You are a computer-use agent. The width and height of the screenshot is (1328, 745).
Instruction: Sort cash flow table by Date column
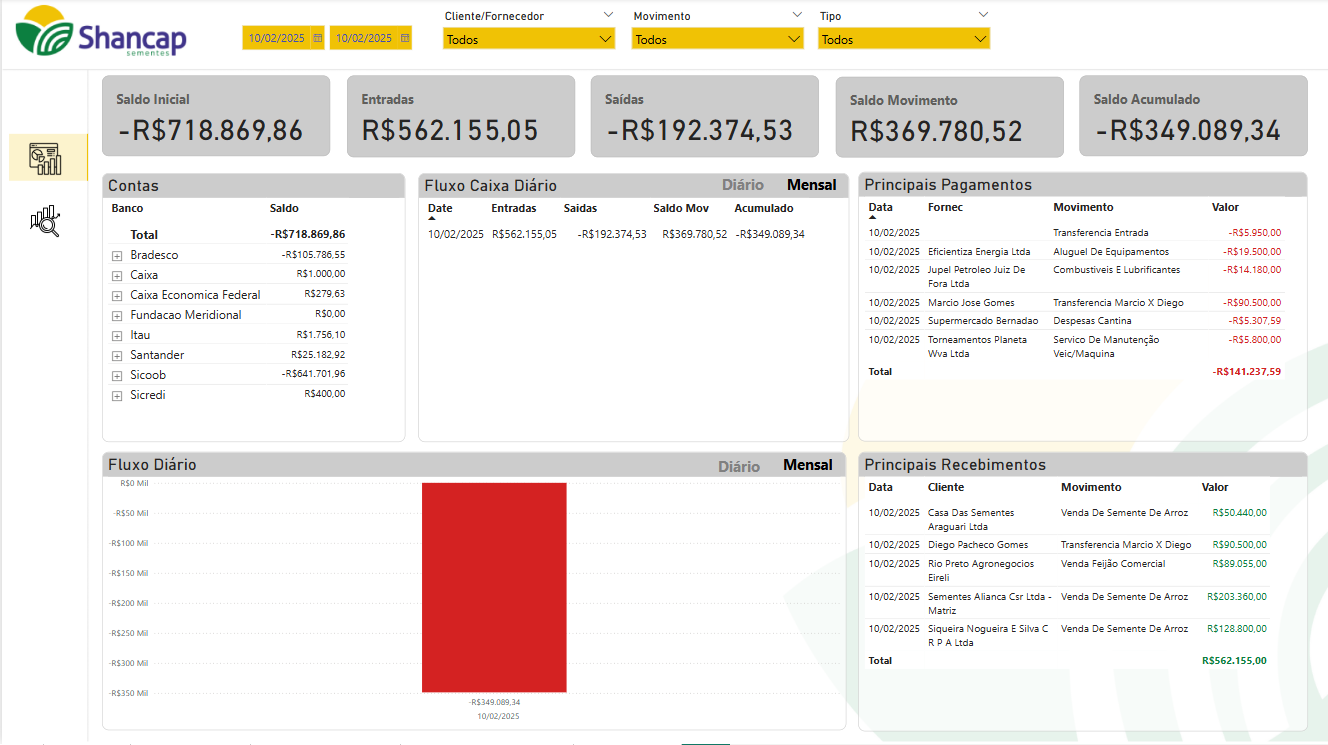(440, 209)
